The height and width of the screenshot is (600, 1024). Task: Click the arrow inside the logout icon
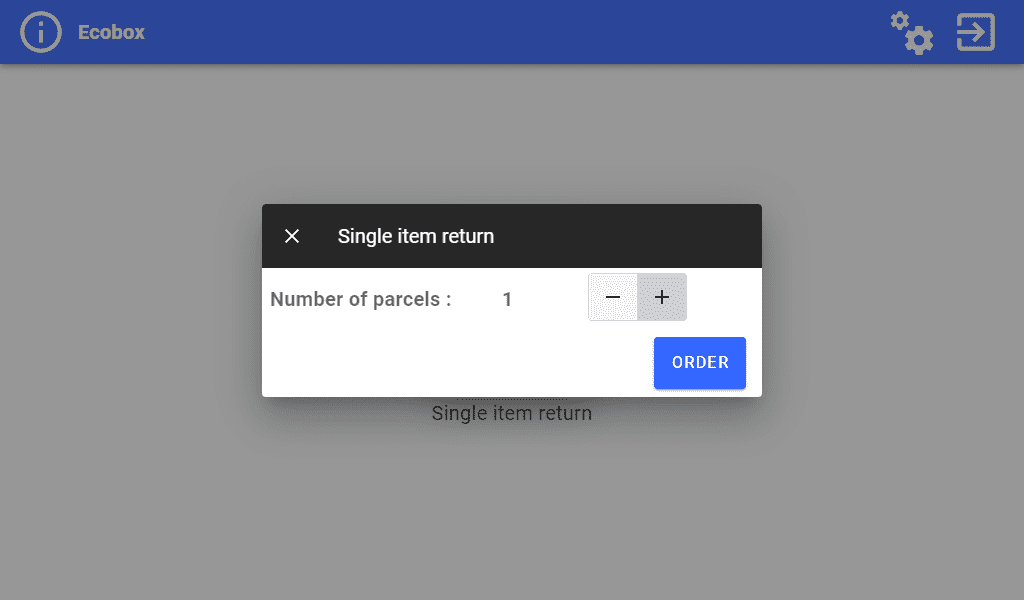tap(970, 32)
